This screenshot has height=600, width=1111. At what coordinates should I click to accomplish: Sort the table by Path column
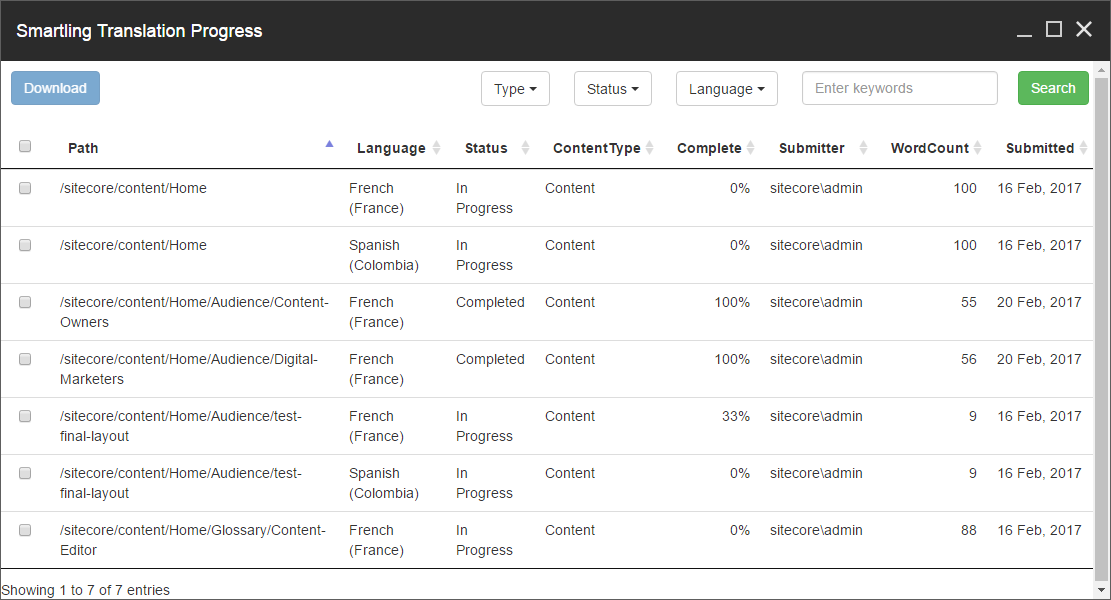click(196, 148)
